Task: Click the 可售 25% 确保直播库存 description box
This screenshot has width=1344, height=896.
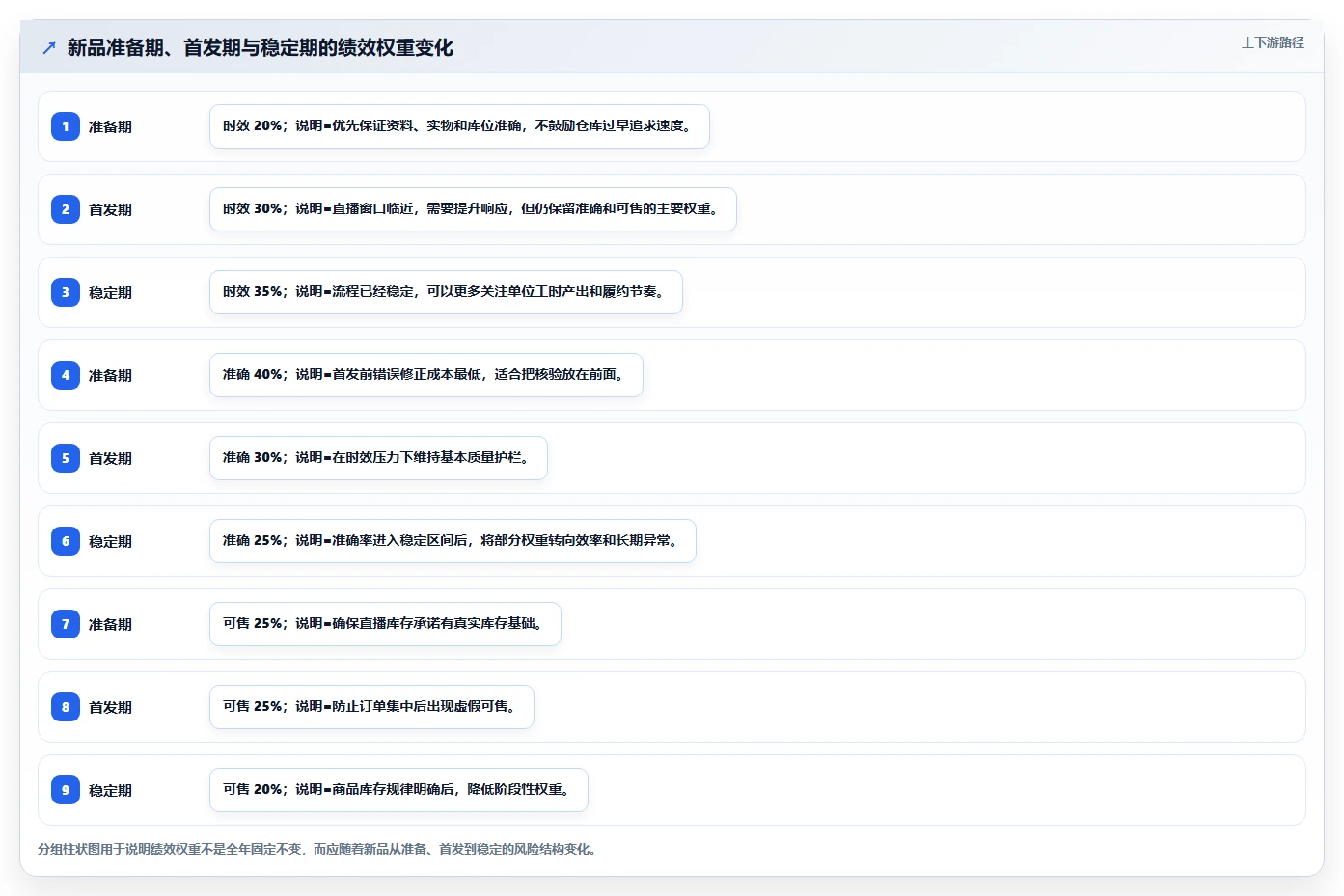Action: tap(385, 624)
